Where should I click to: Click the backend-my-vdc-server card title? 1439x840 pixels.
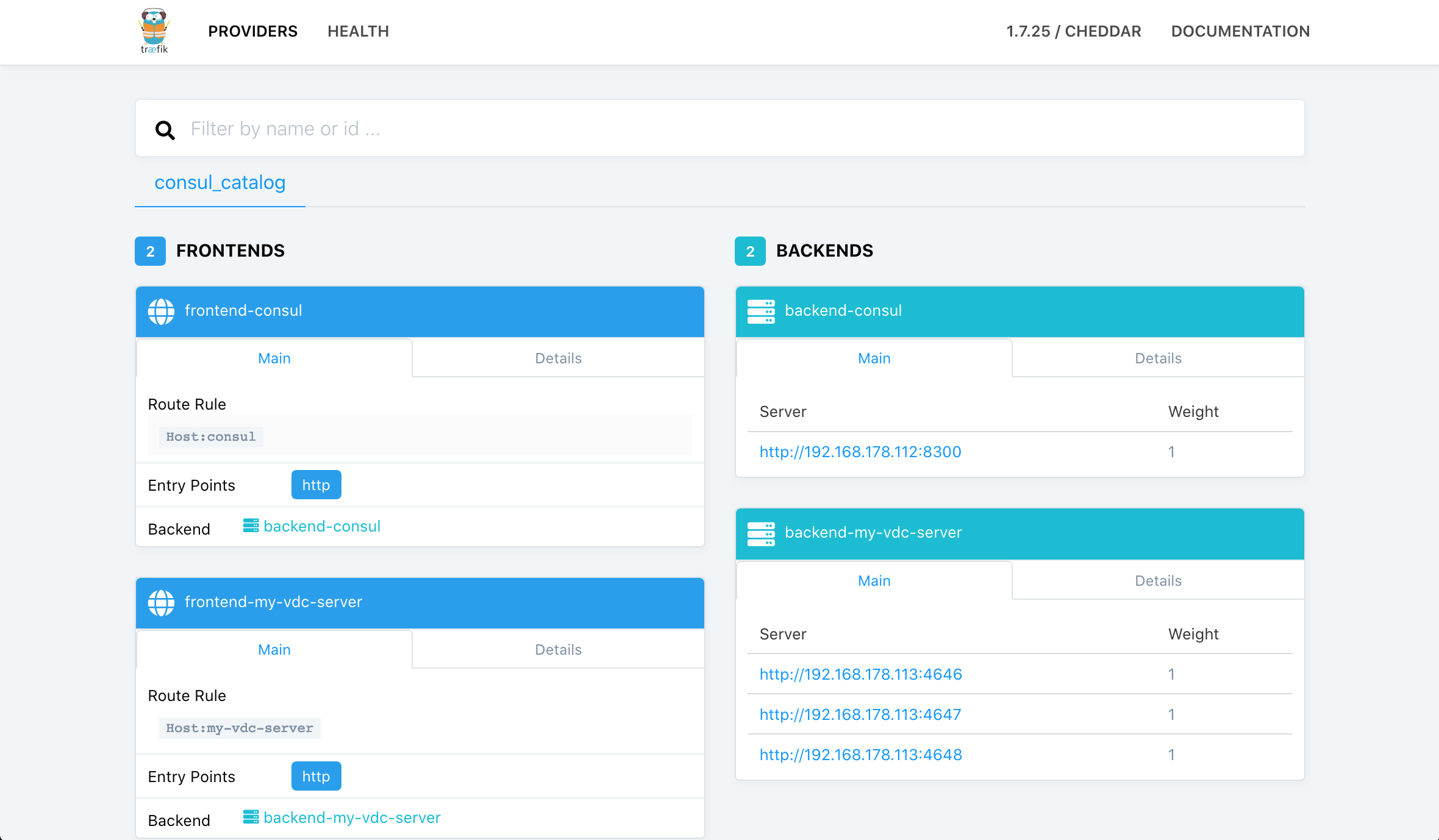(x=873, y=532)
